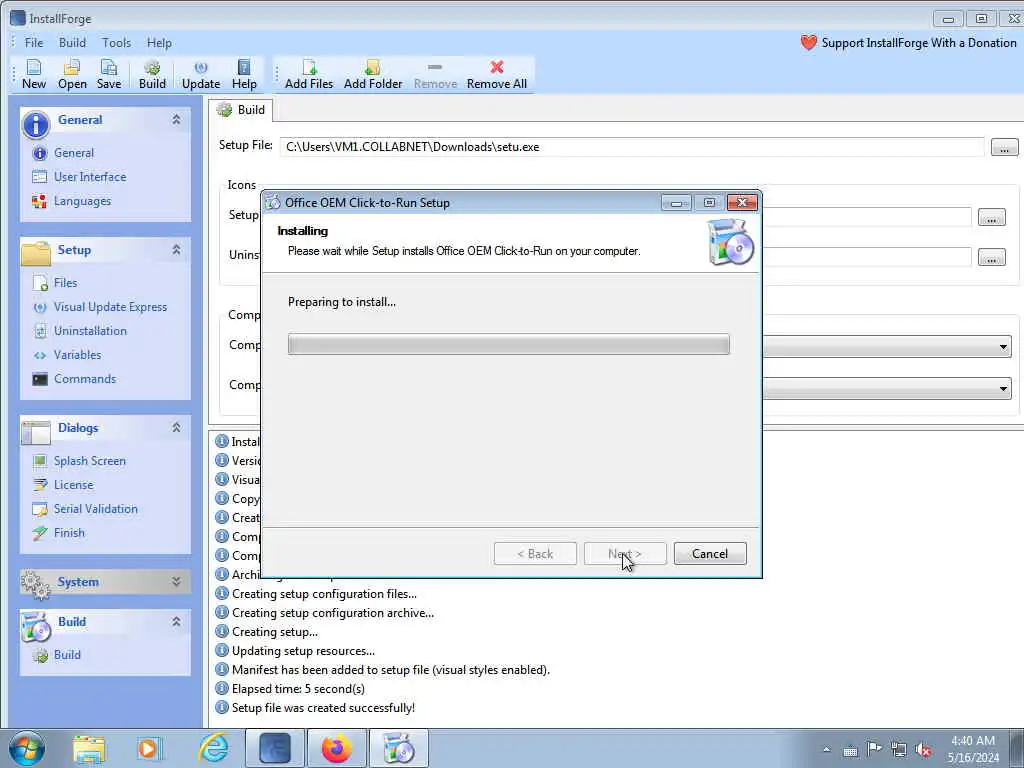The width and height of the screenshot is (1024, 768).
Task: Open the media player taskbar icon
Action: [x=149, y=748]
